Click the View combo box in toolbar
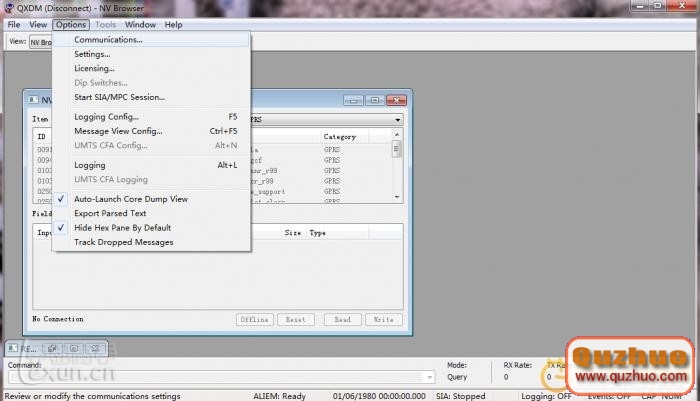Viewport: 700px width, 401px height. (x=41, y=42)
